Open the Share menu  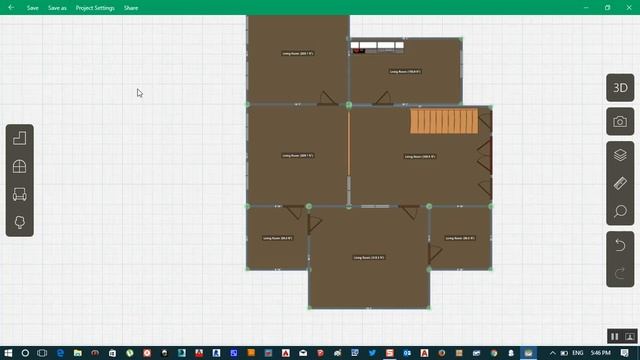click(131, 8)
